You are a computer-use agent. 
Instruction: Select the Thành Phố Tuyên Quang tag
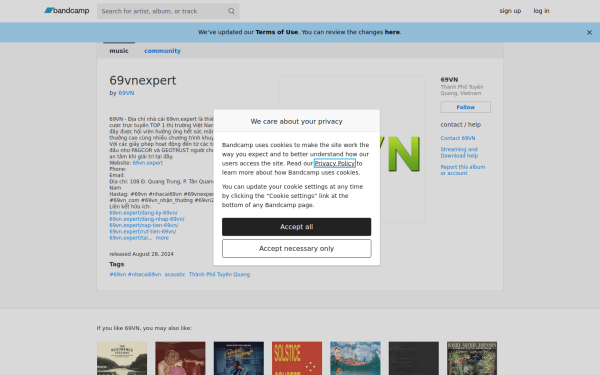pyautogui.click(x=219, y=274)
